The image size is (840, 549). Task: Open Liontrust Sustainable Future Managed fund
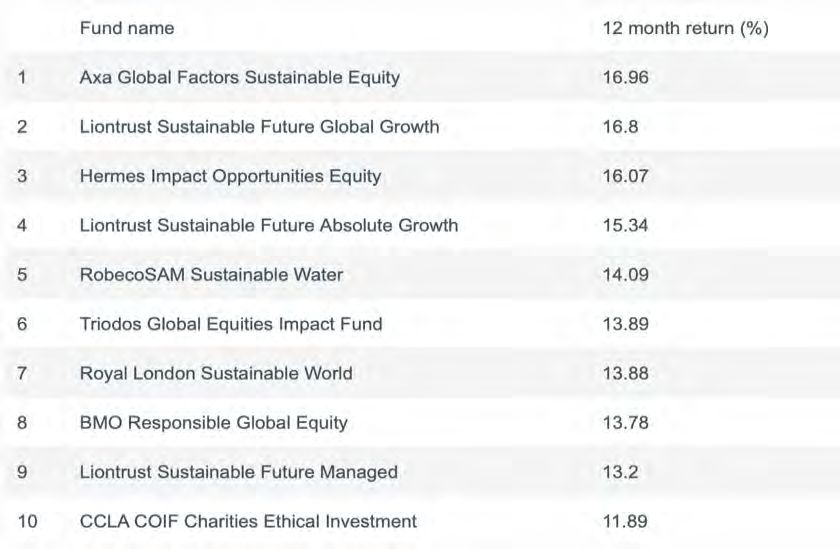tap(238, 472)
